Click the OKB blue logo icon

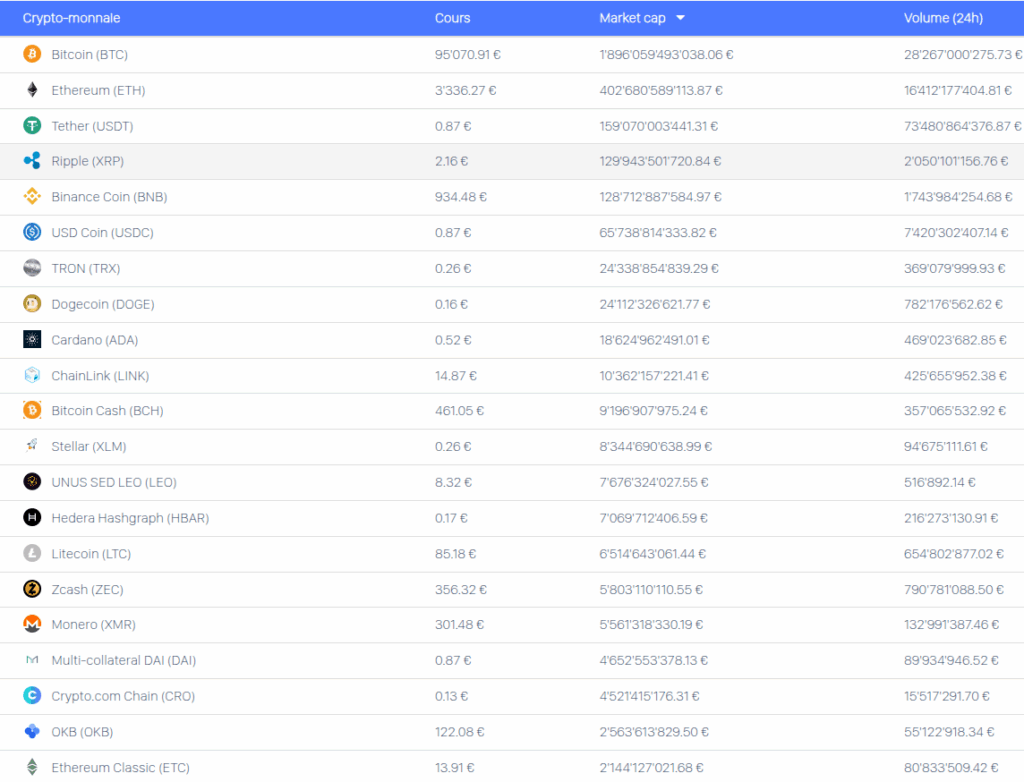click(x=32, y=731)
